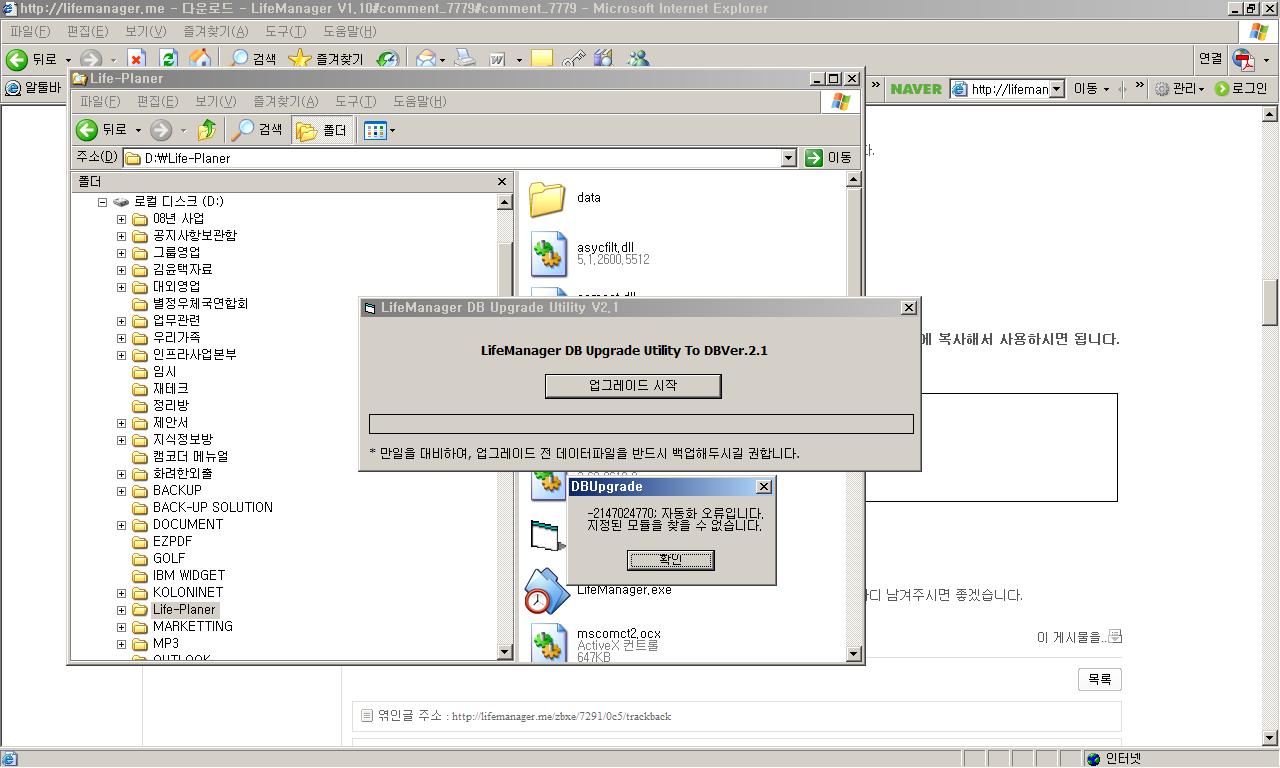Select the EZPDF folder in the tree
The height and width of the screenshot is (768, 1280).
[172, 542]
